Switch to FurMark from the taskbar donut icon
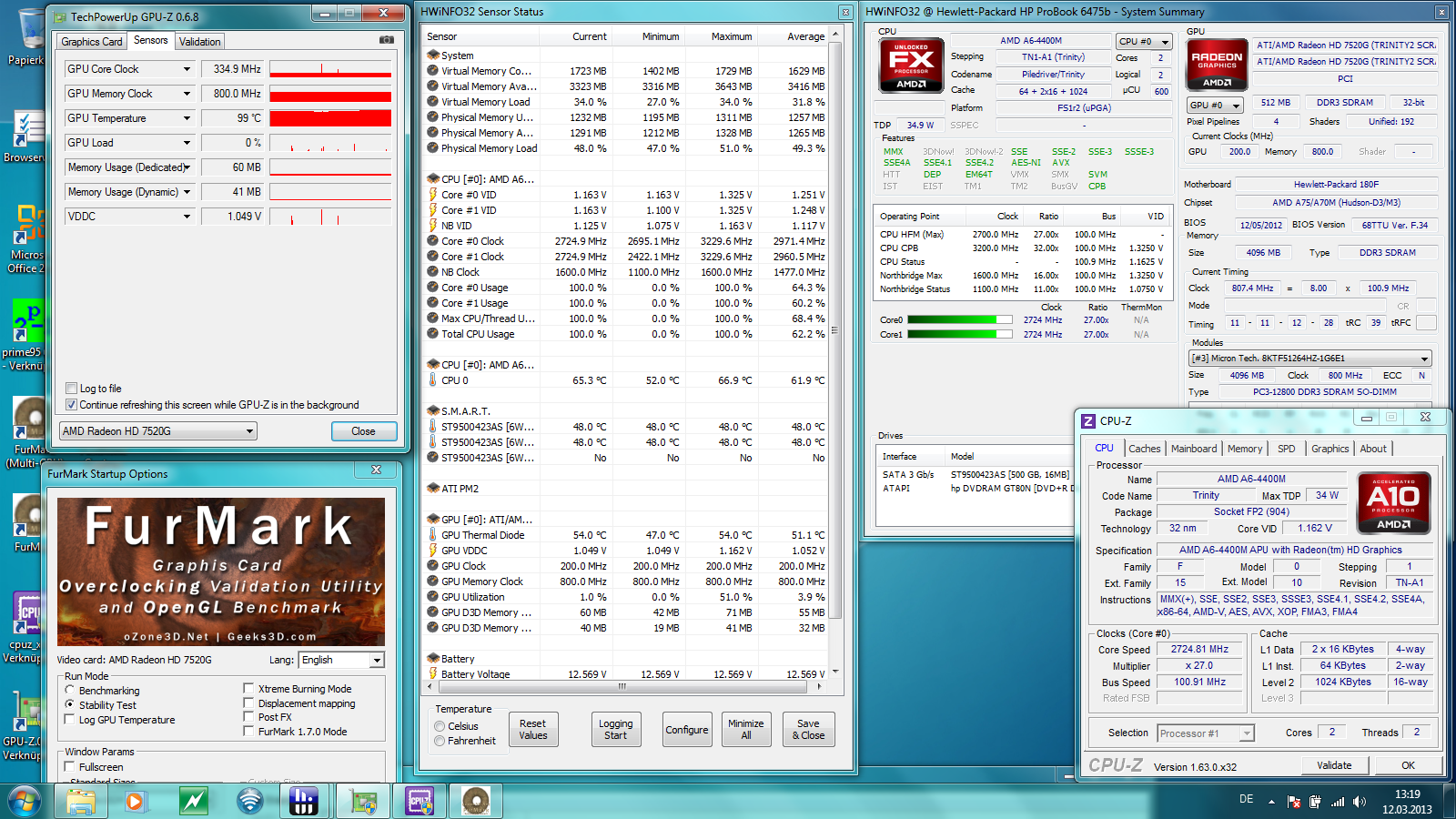 point(476,801)
